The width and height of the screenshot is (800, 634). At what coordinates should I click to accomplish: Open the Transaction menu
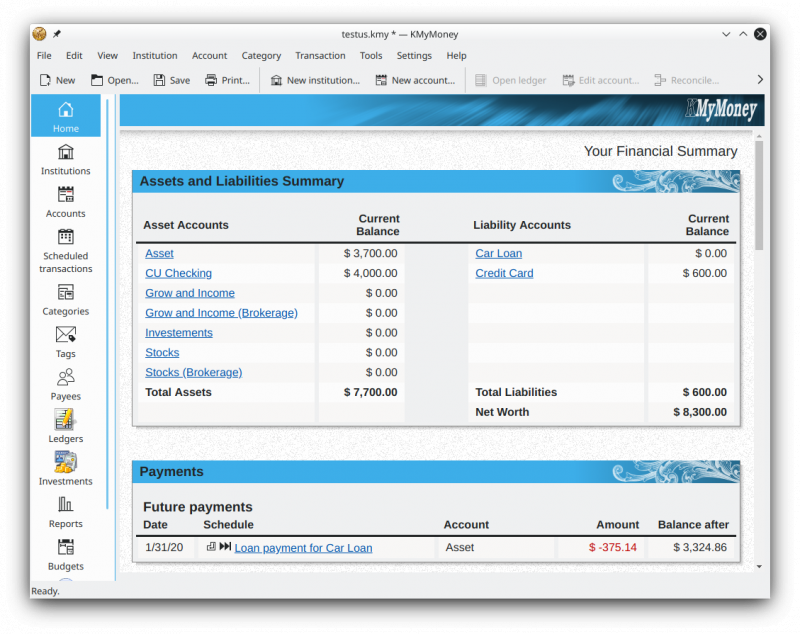point(320,56)
